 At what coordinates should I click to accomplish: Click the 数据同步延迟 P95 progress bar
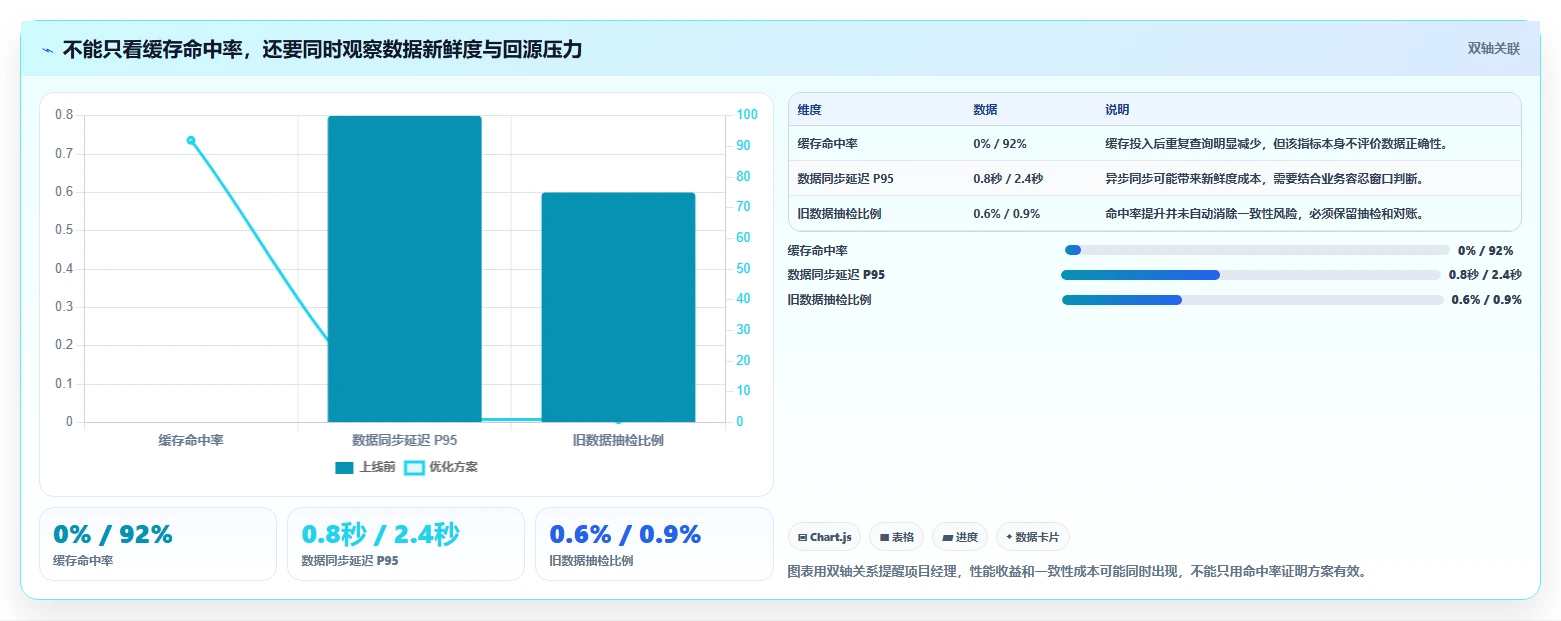(x=1251, y=275)
